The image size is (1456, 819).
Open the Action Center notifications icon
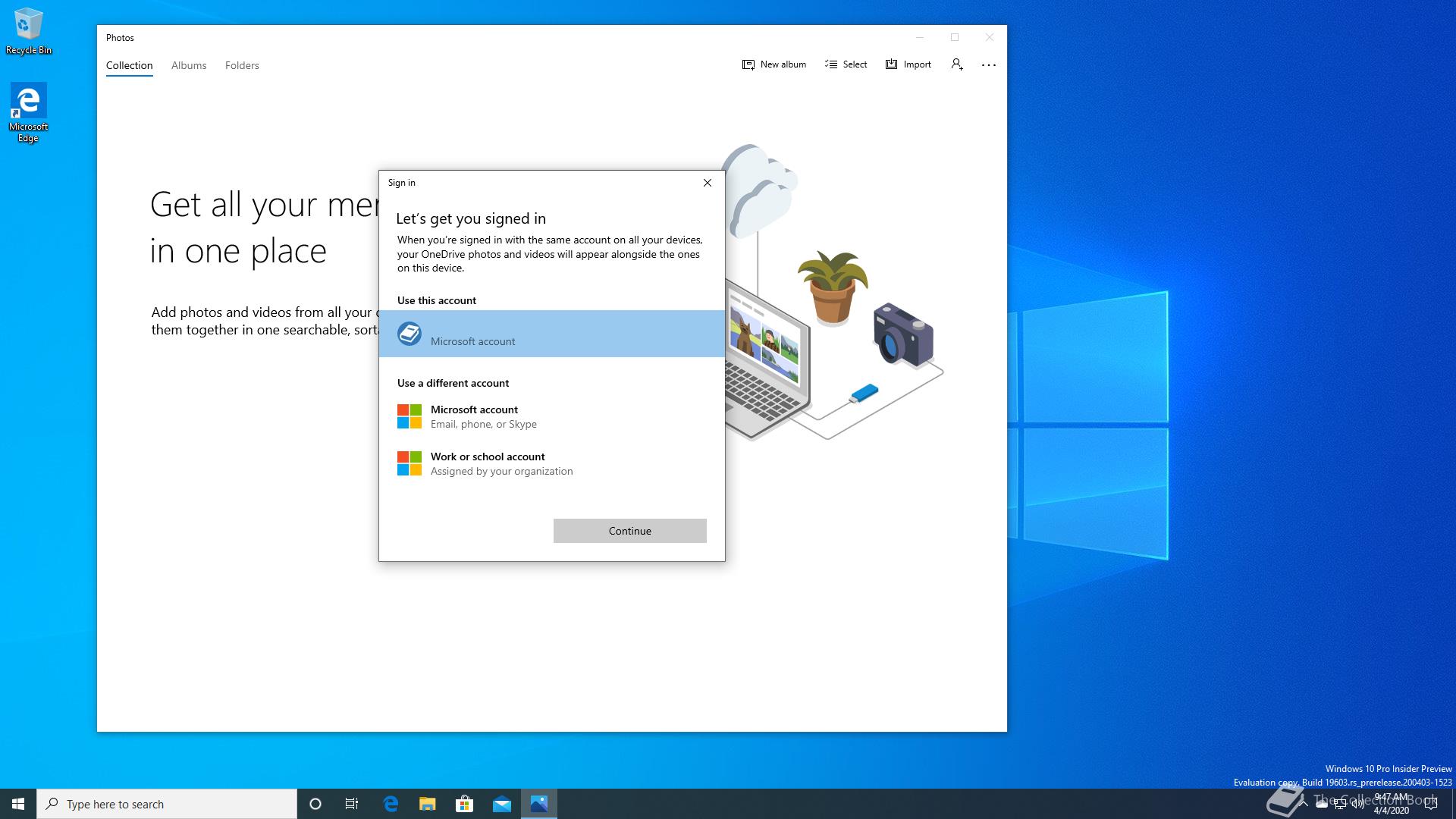1431,804
